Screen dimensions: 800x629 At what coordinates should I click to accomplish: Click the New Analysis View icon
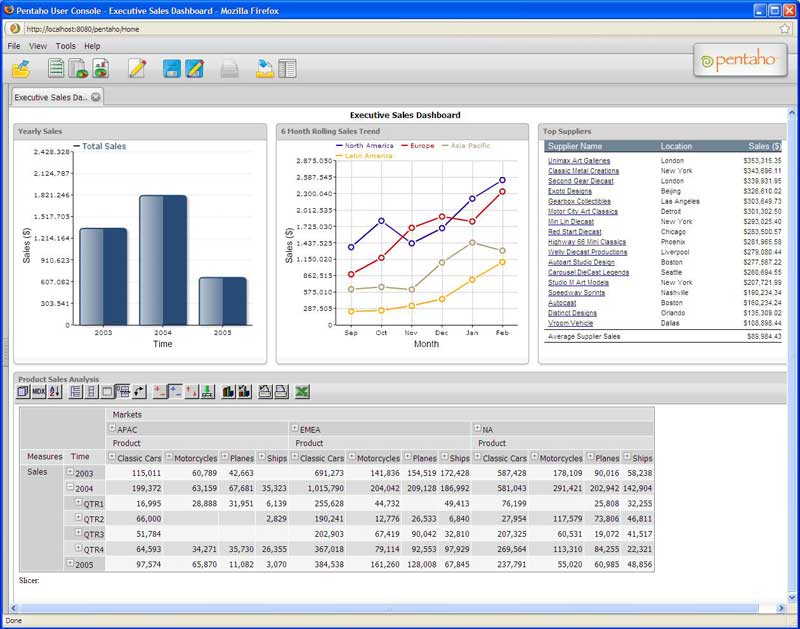click(x=79, y=68)
